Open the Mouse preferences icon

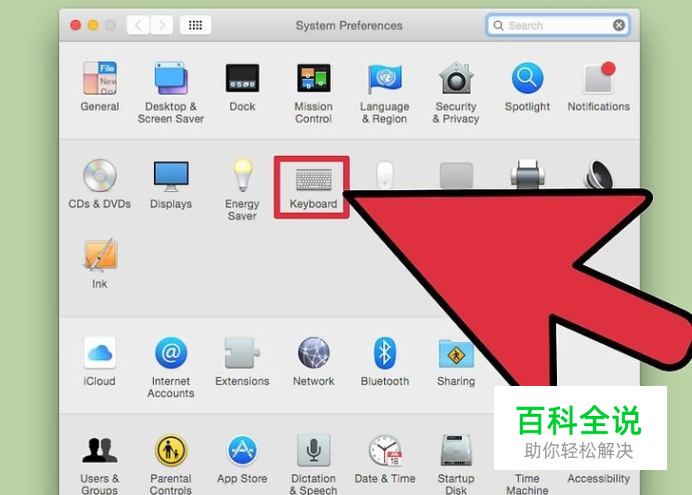pyautogui.click(x=384, y=175)
